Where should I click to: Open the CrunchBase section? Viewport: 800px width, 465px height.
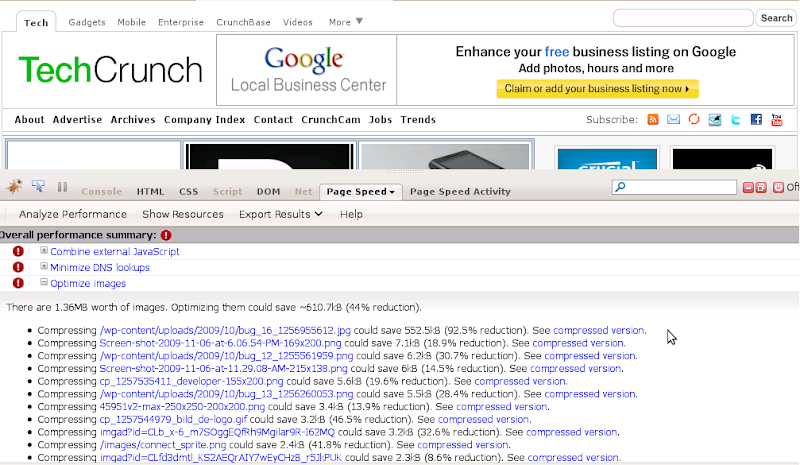point(243,22)
